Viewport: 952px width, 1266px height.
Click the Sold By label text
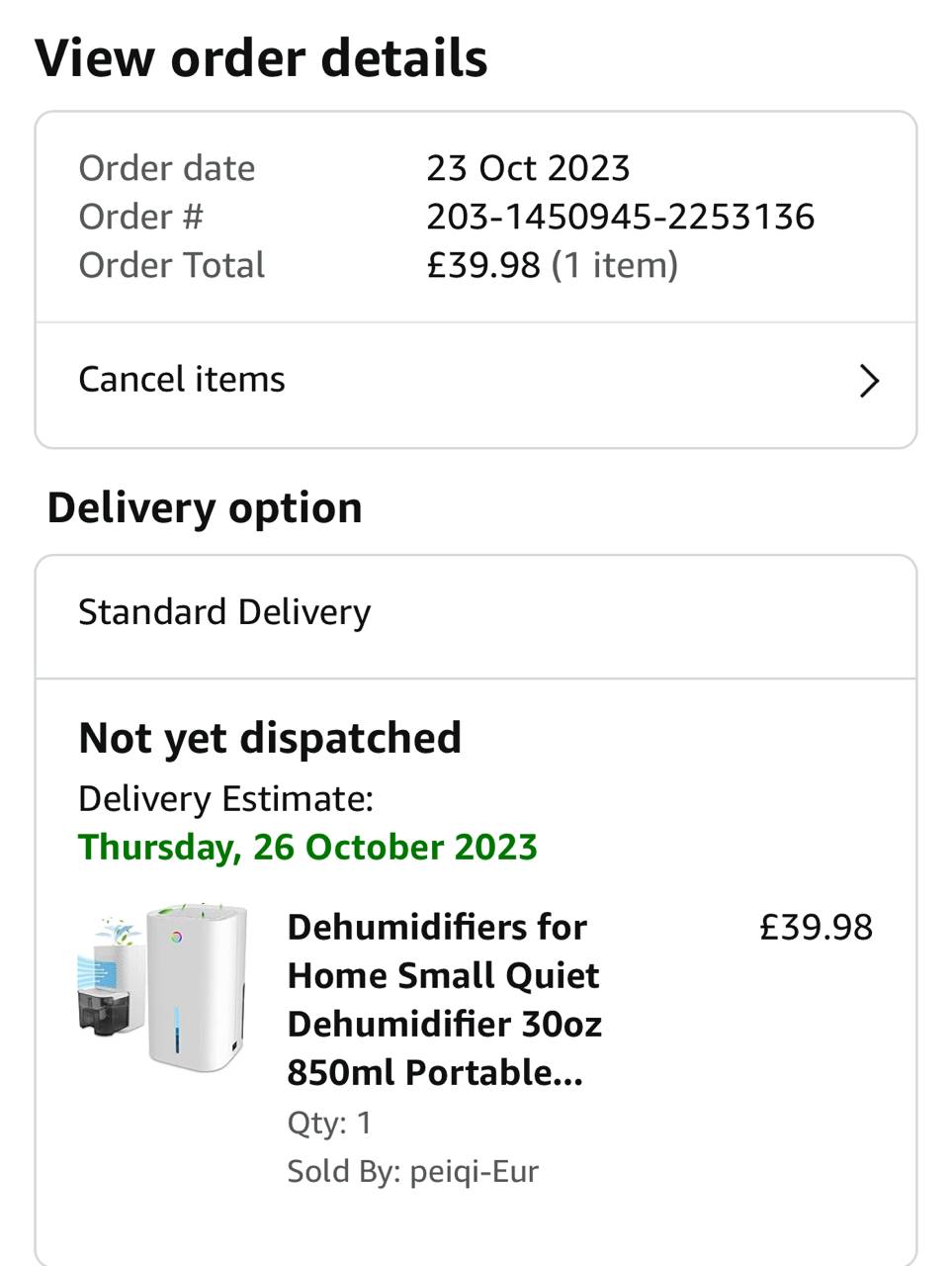[343, 1171]
